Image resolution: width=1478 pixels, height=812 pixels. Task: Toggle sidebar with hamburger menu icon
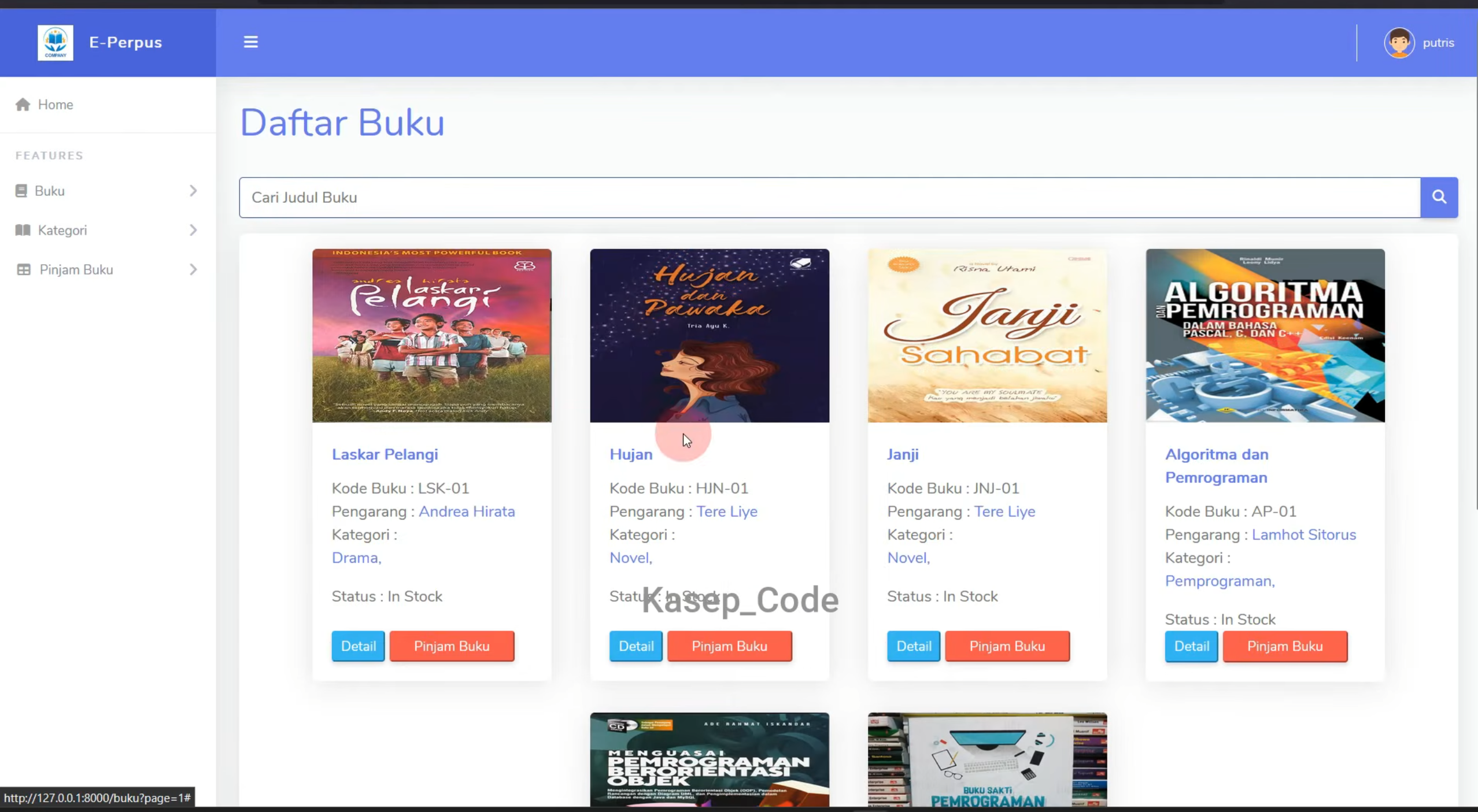pos(250,42)
